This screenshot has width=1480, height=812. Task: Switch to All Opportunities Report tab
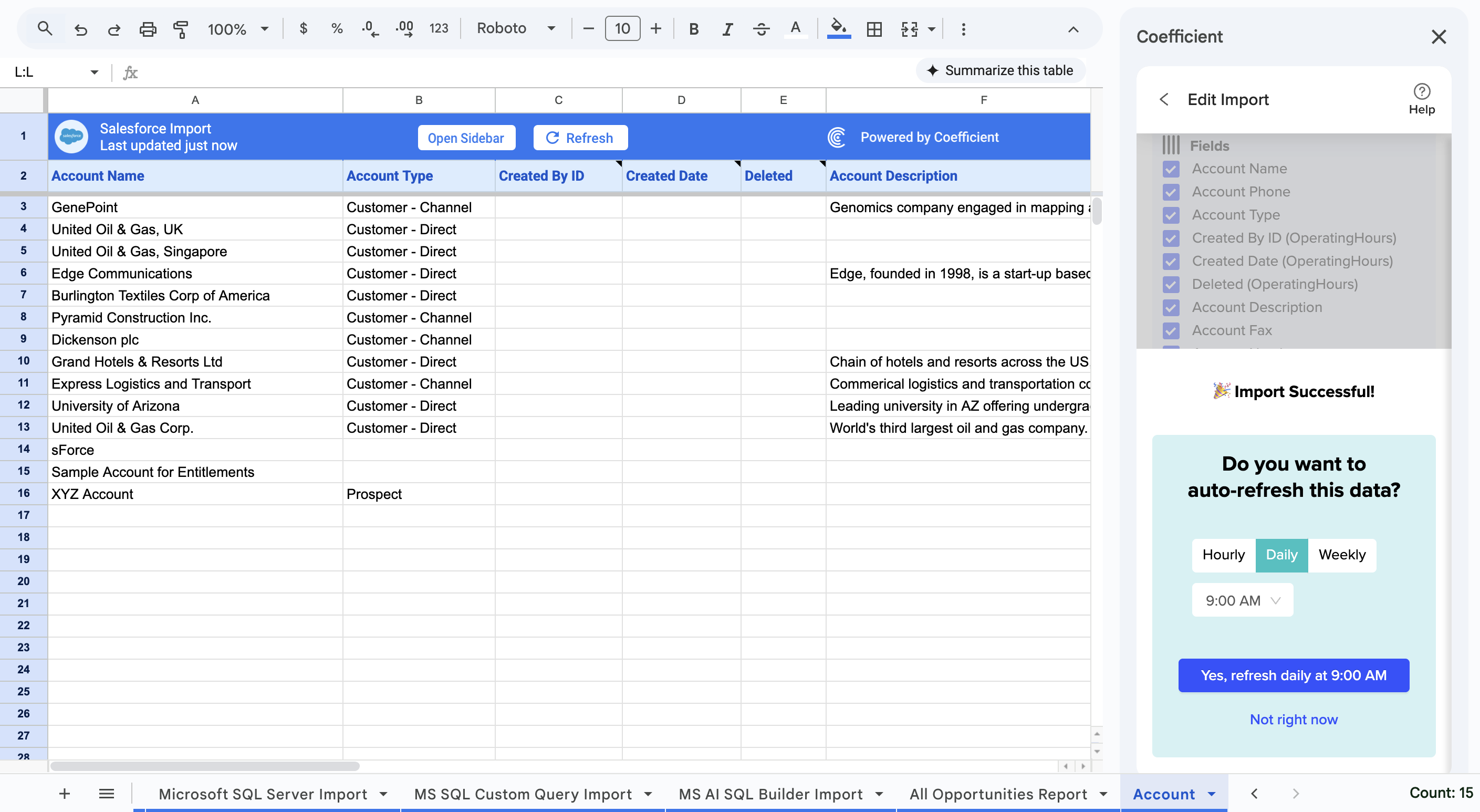pos(998,794)
